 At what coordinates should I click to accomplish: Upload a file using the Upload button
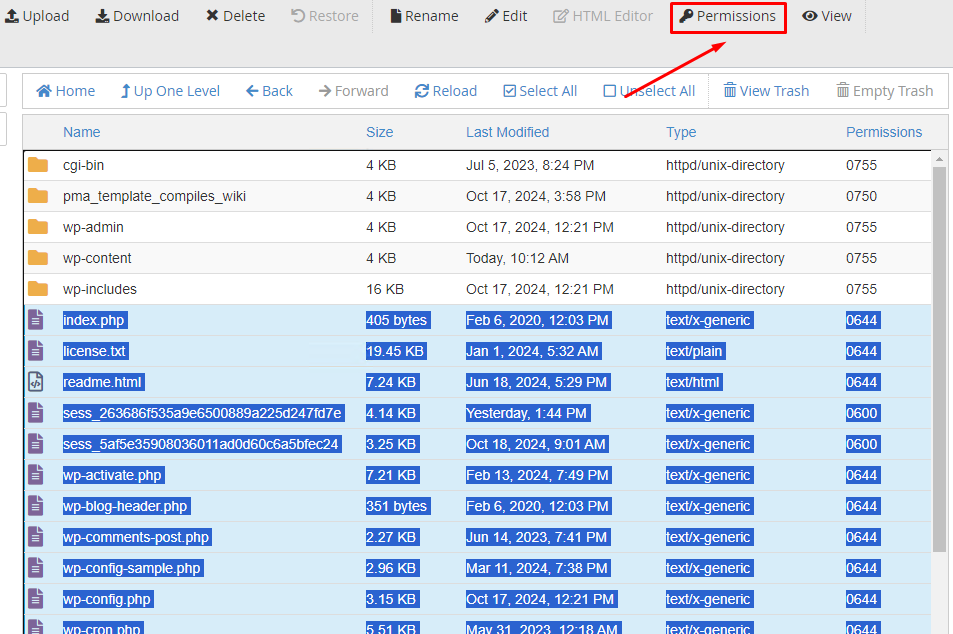pos(37,16)
